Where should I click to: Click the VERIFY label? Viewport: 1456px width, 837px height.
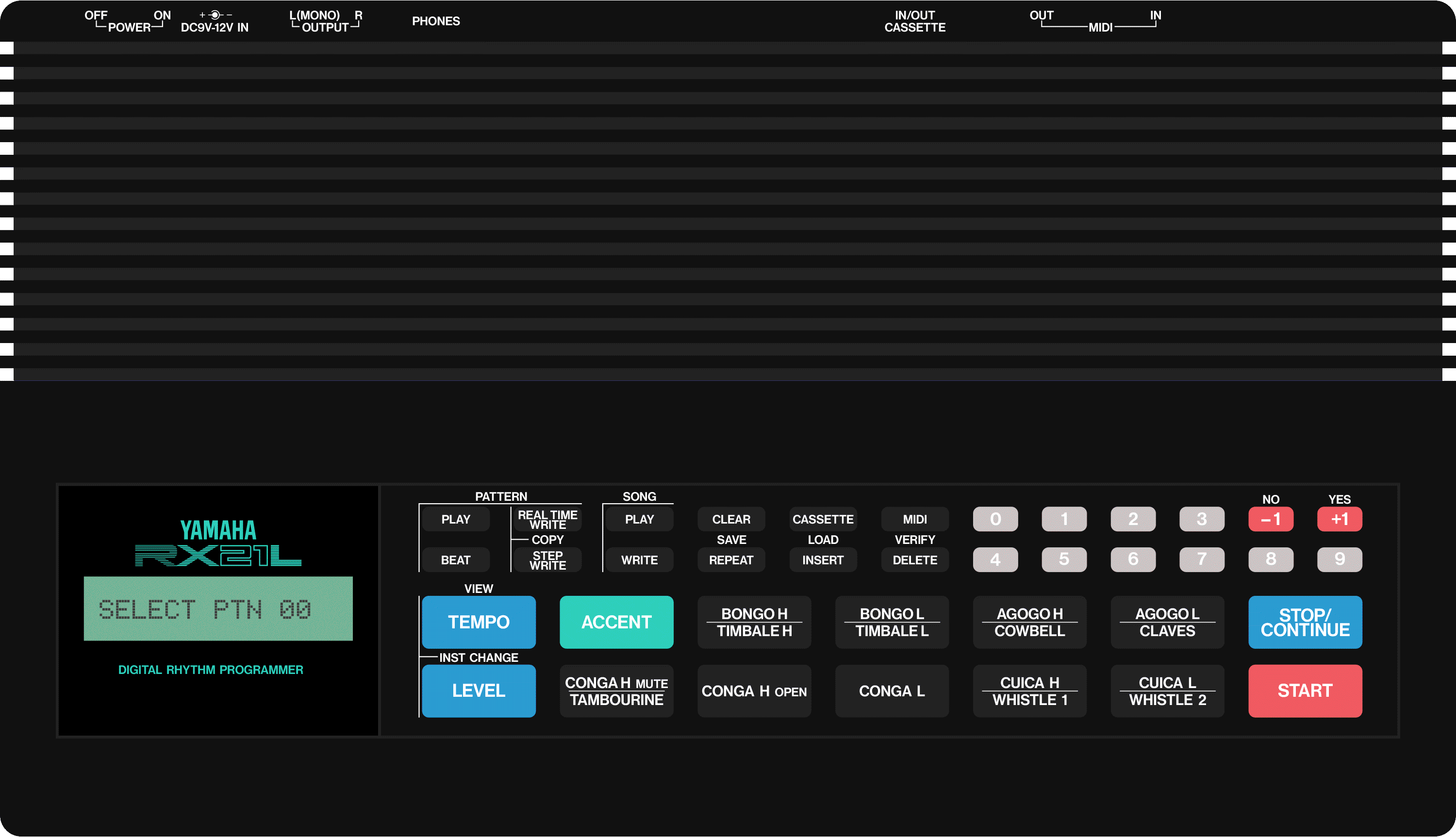[x=915, y=540]
